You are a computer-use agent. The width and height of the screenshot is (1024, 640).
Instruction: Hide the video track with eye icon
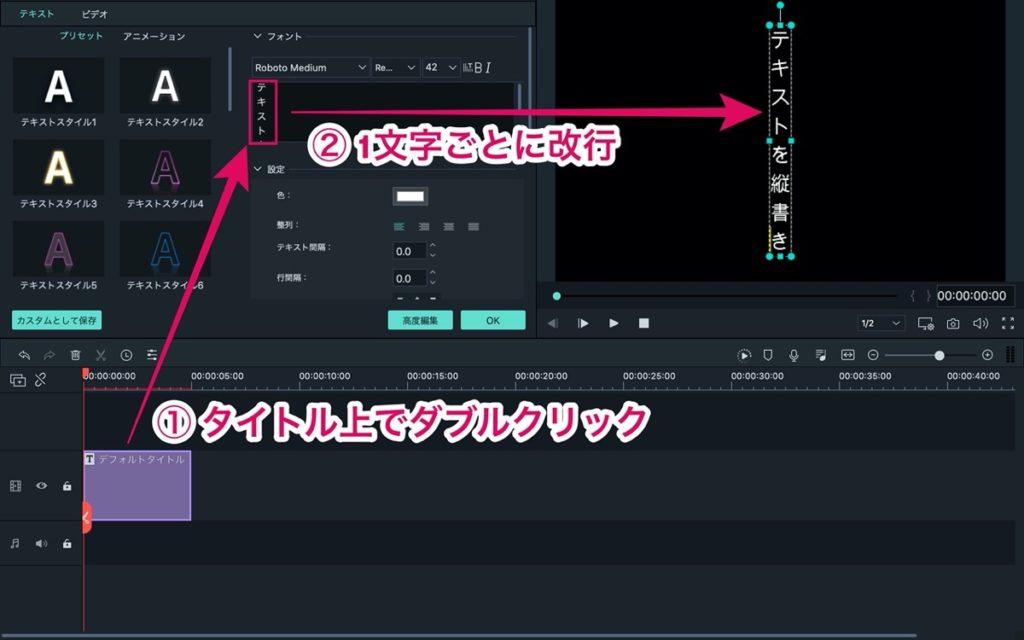click(x=41, y=486)
